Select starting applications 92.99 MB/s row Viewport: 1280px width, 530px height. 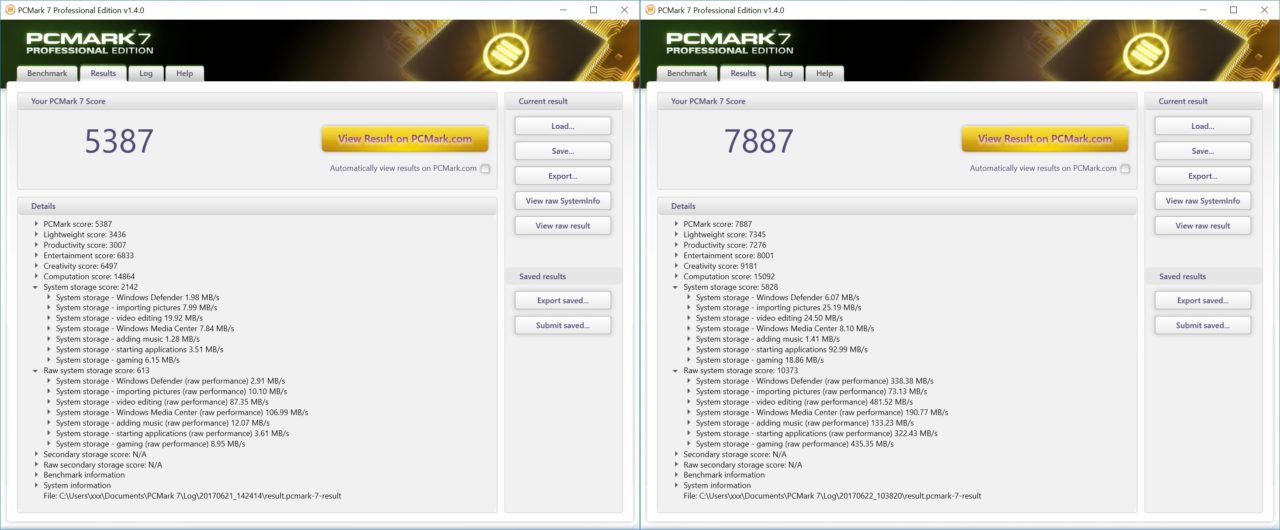[x=782, y=350]
